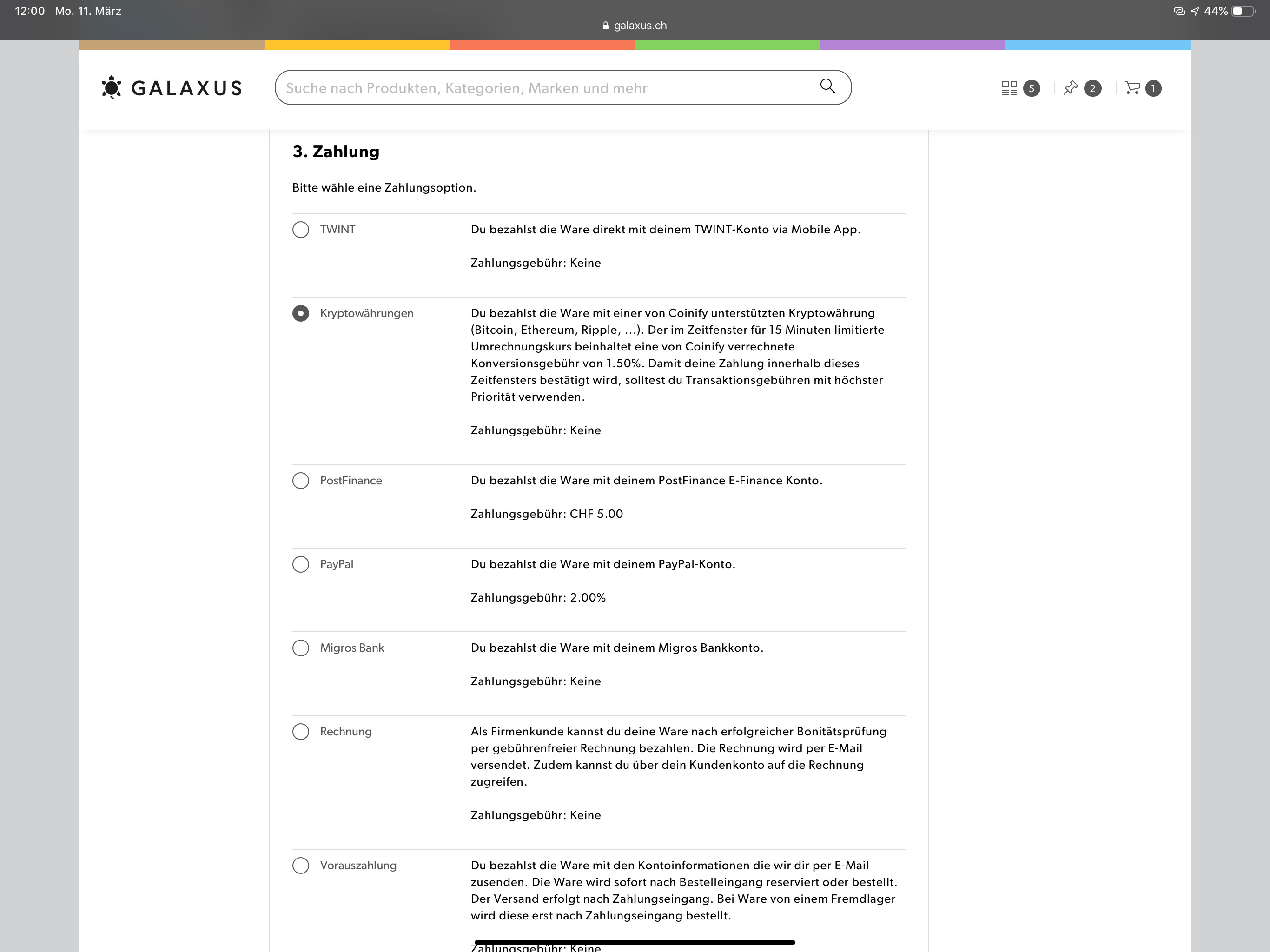The width and height of the screenshot is (1270, 952).
Task: Choose the PayPal payment radio button
Action: [301, 564]
